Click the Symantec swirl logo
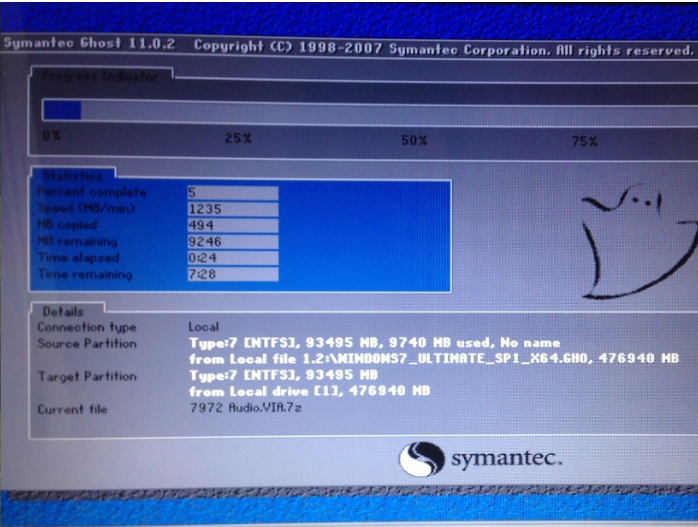 point(421,459)
